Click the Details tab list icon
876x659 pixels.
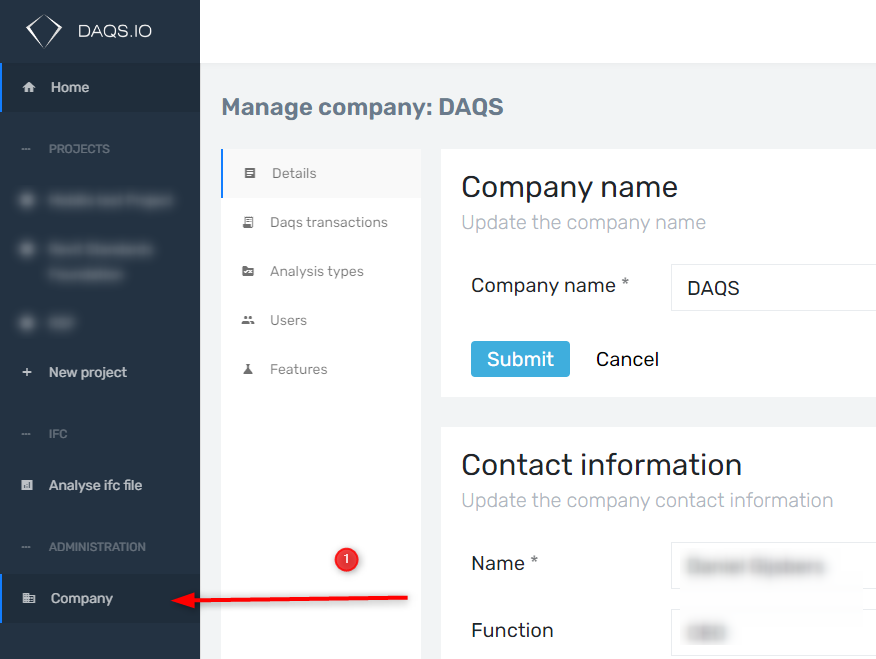[250, 173]
